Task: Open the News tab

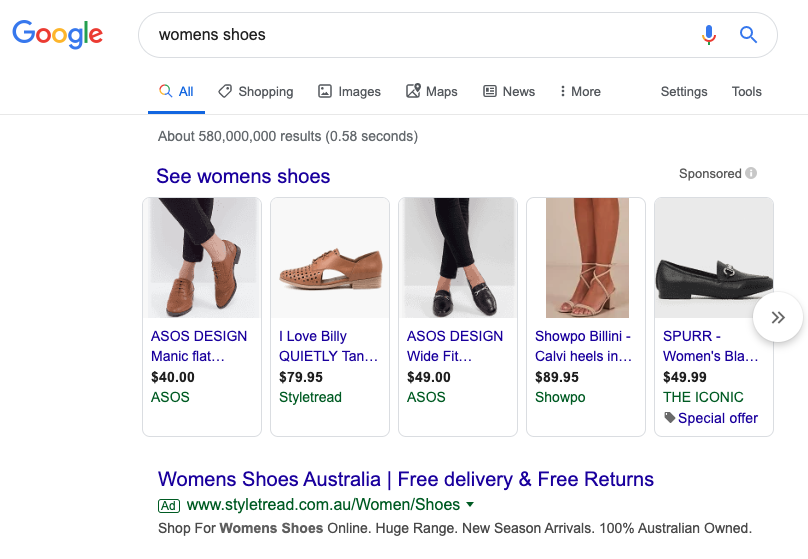Action: coord(509,92)
